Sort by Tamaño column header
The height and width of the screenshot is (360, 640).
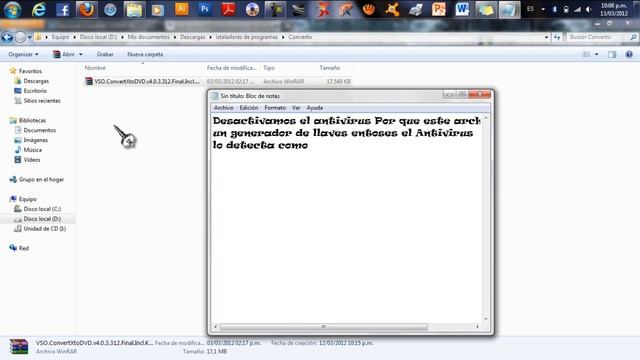click(x=330, y=68)
